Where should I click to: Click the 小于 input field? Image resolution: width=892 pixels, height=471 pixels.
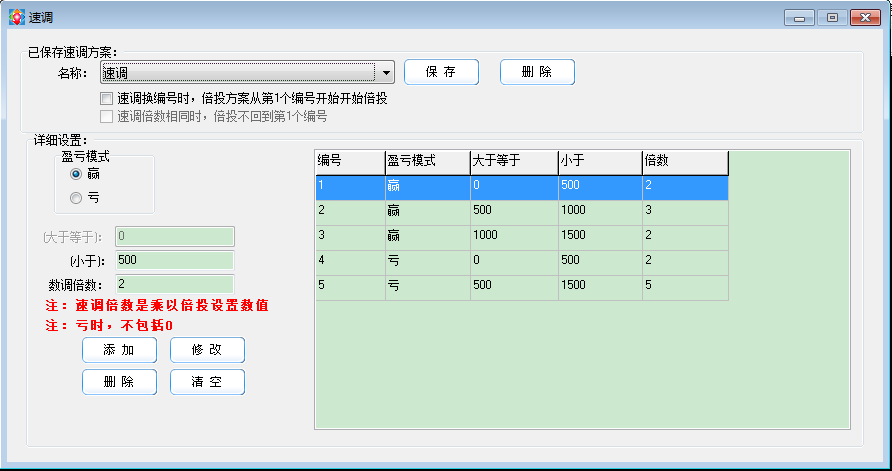click(x=175, y=260)
